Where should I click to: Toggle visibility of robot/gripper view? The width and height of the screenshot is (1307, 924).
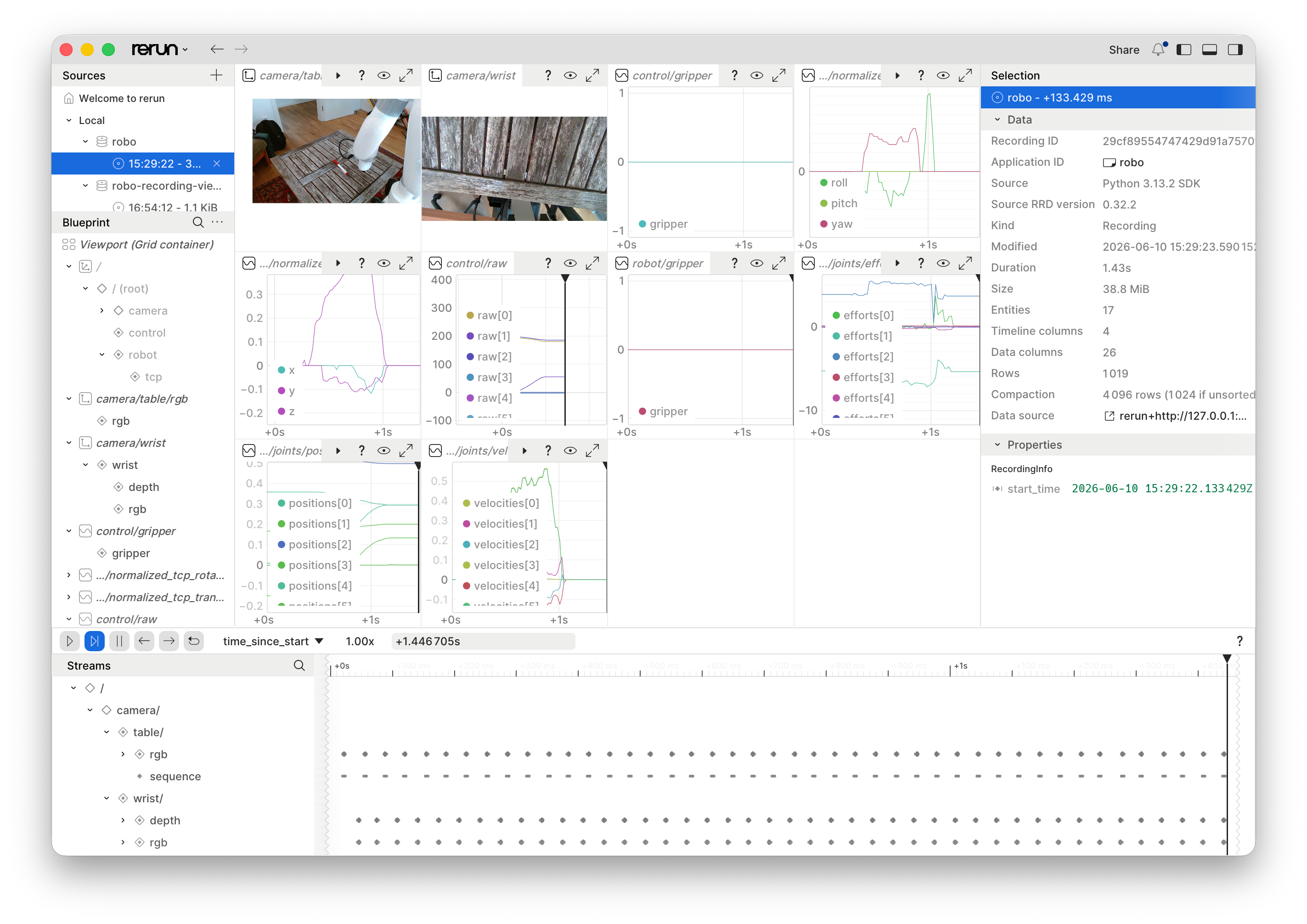tap(756, 263)
